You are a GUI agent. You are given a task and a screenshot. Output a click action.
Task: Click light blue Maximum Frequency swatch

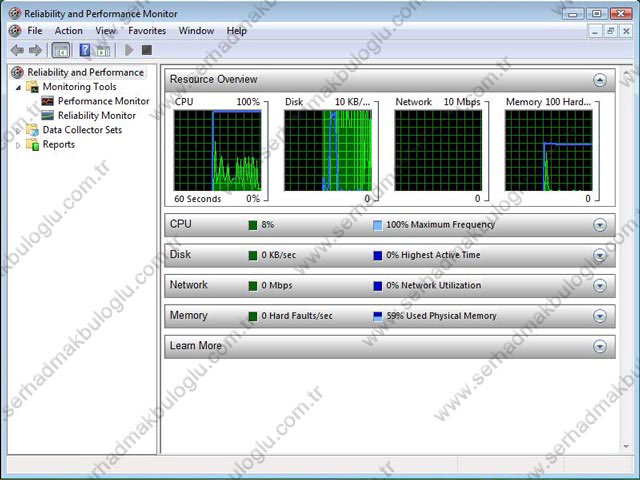(x=378, y=225)
